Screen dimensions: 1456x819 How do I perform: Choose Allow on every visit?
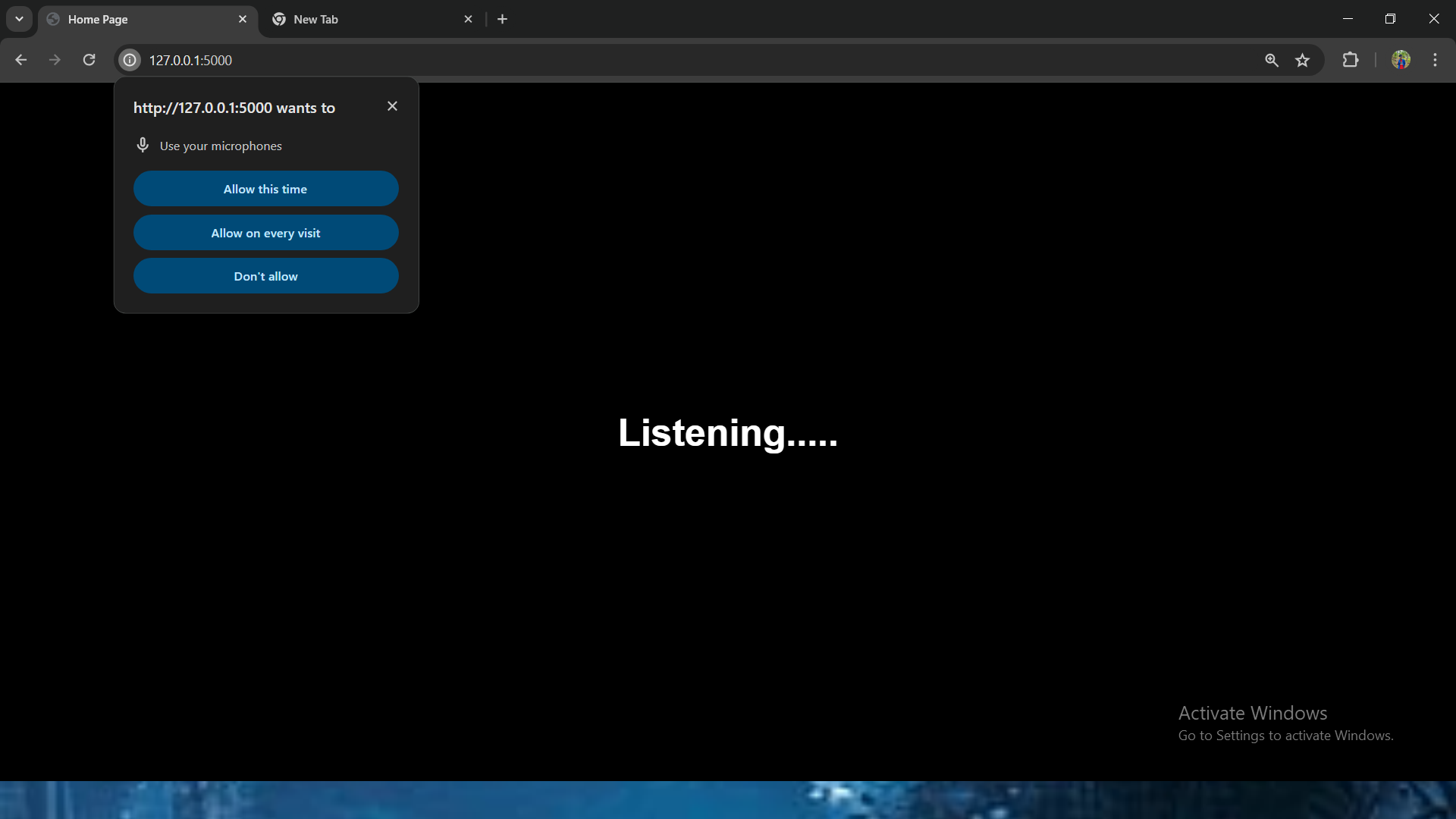click(265, 233)
